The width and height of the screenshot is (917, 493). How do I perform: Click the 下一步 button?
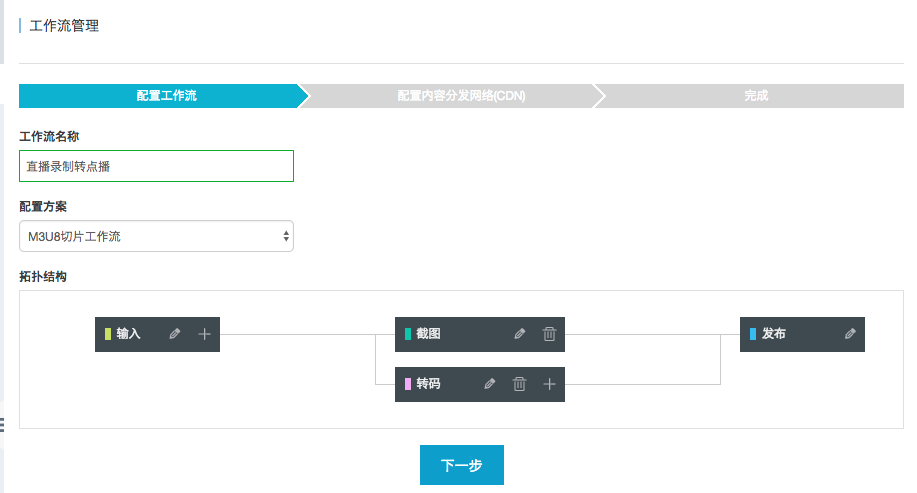[461, 465]
